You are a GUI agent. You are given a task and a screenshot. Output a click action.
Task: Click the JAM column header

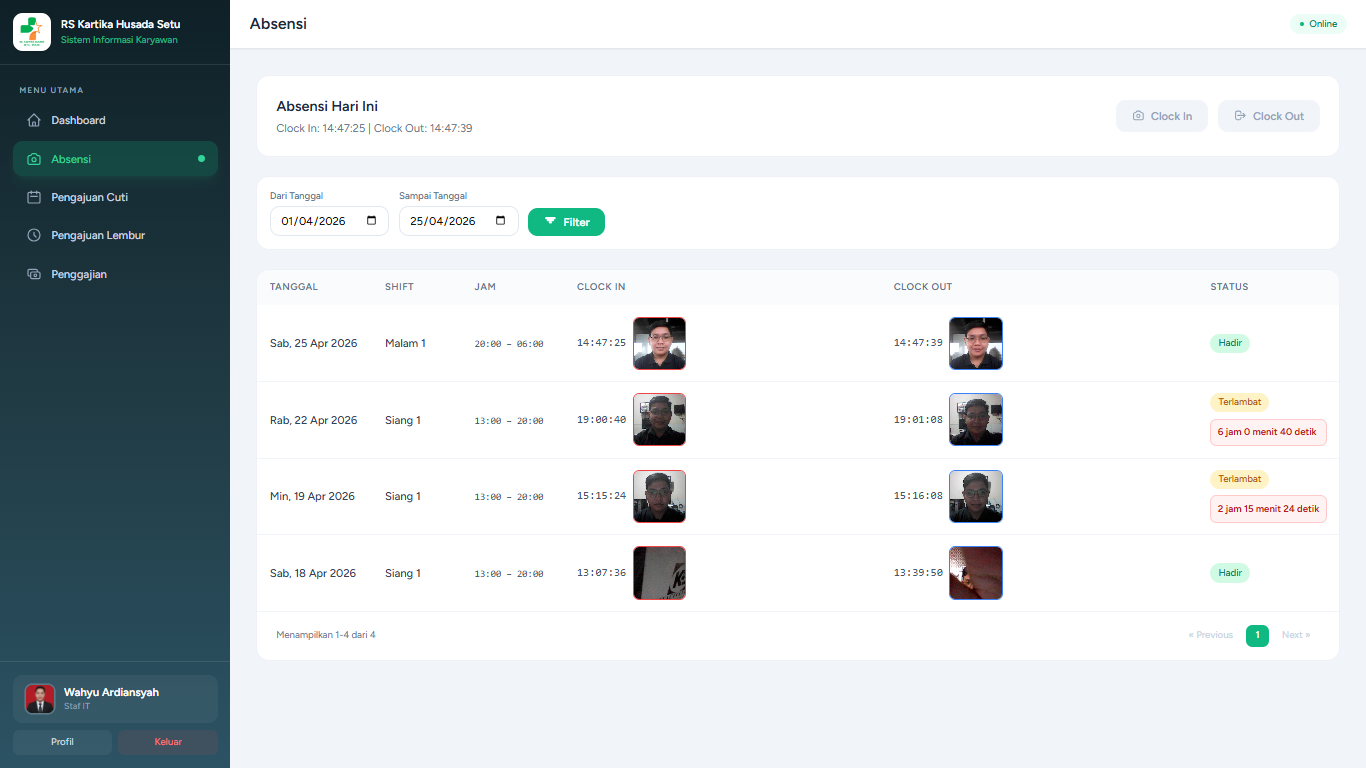click(485, 287)
